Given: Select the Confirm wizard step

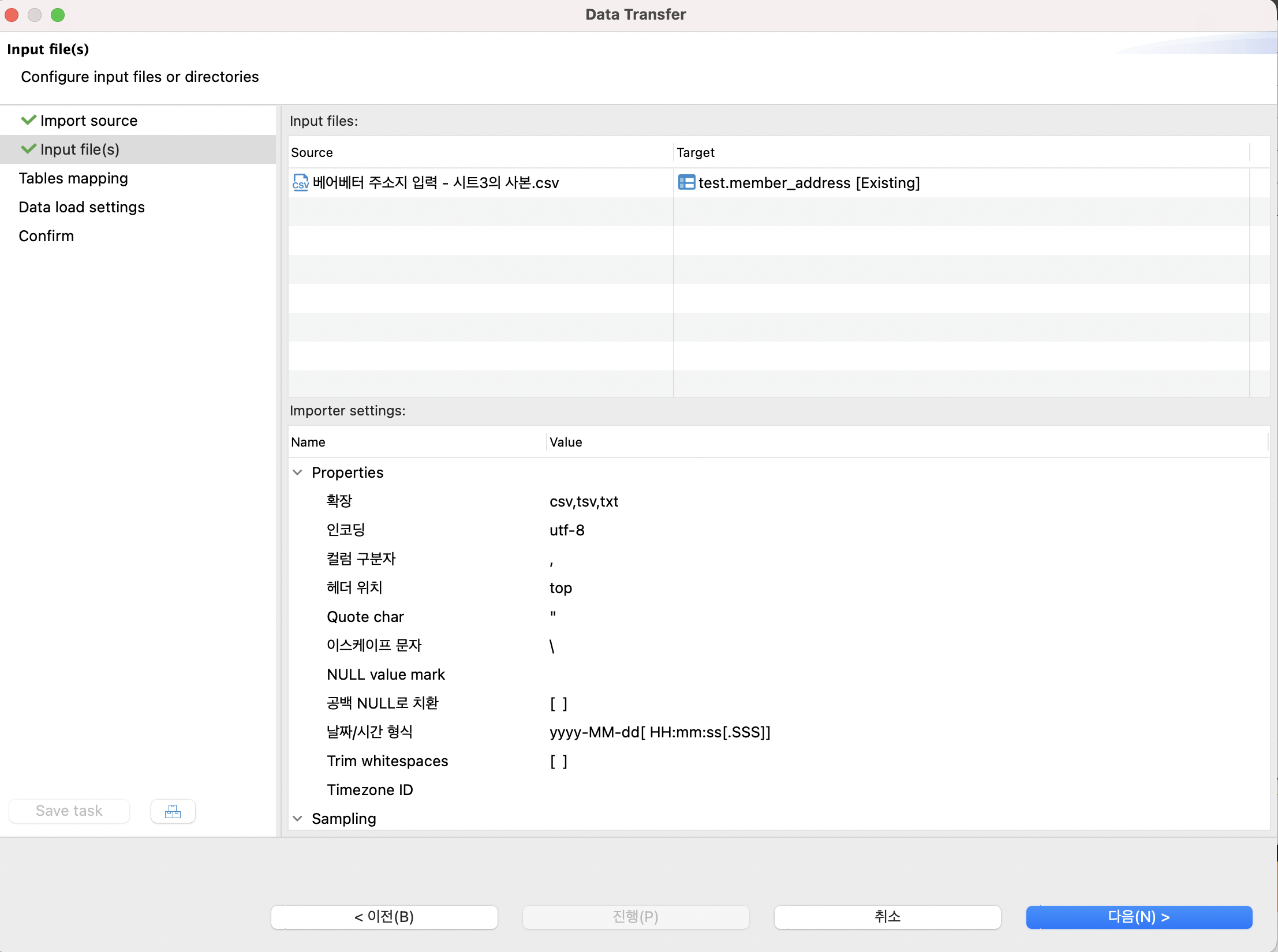Looking at the screenshot, I should coord(46,236).
